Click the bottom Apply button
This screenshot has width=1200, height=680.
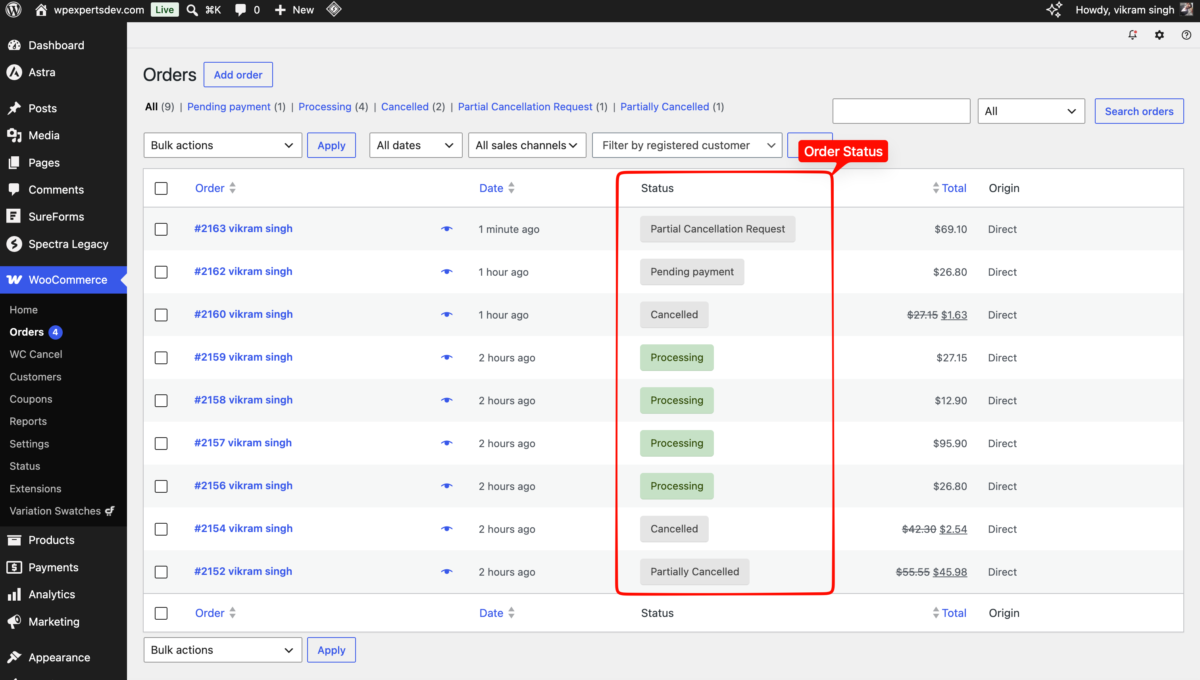pyautogui.click(x=331, y=650)
